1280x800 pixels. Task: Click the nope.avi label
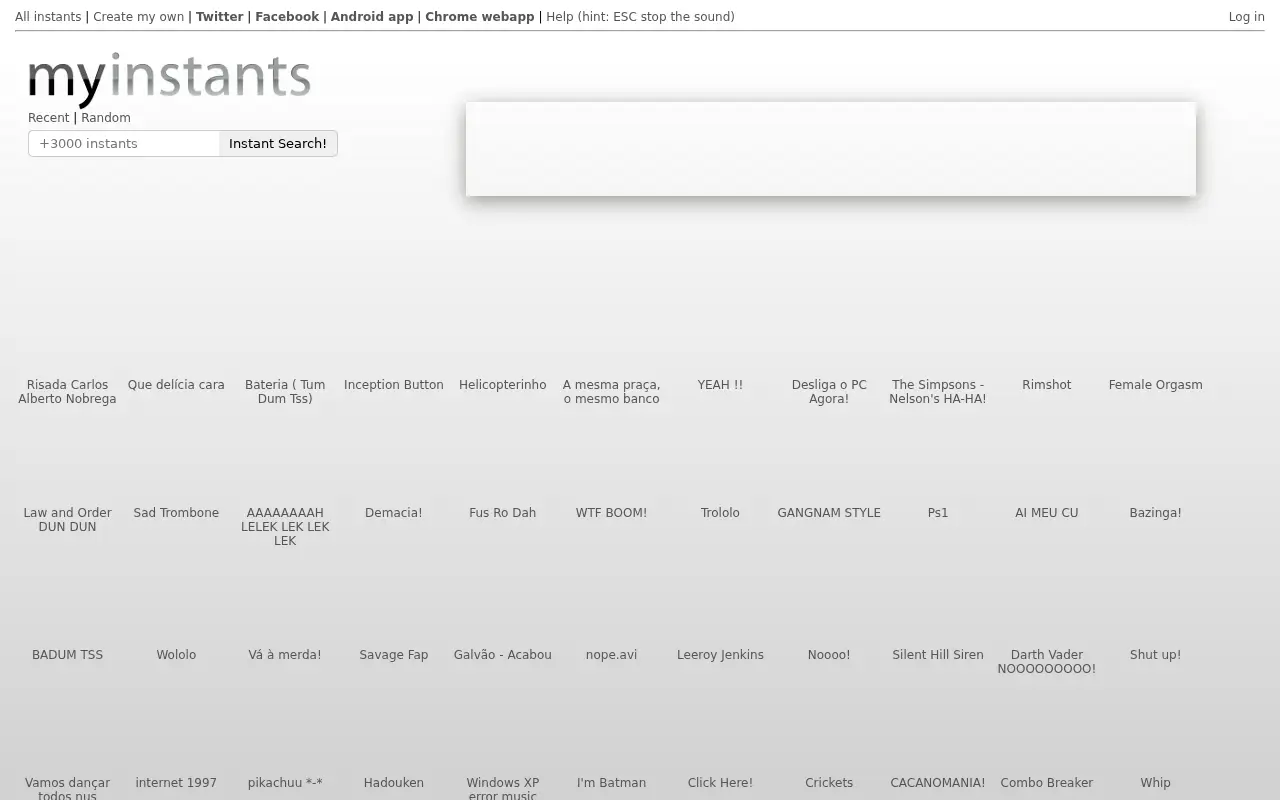click(x=611, y=655)
